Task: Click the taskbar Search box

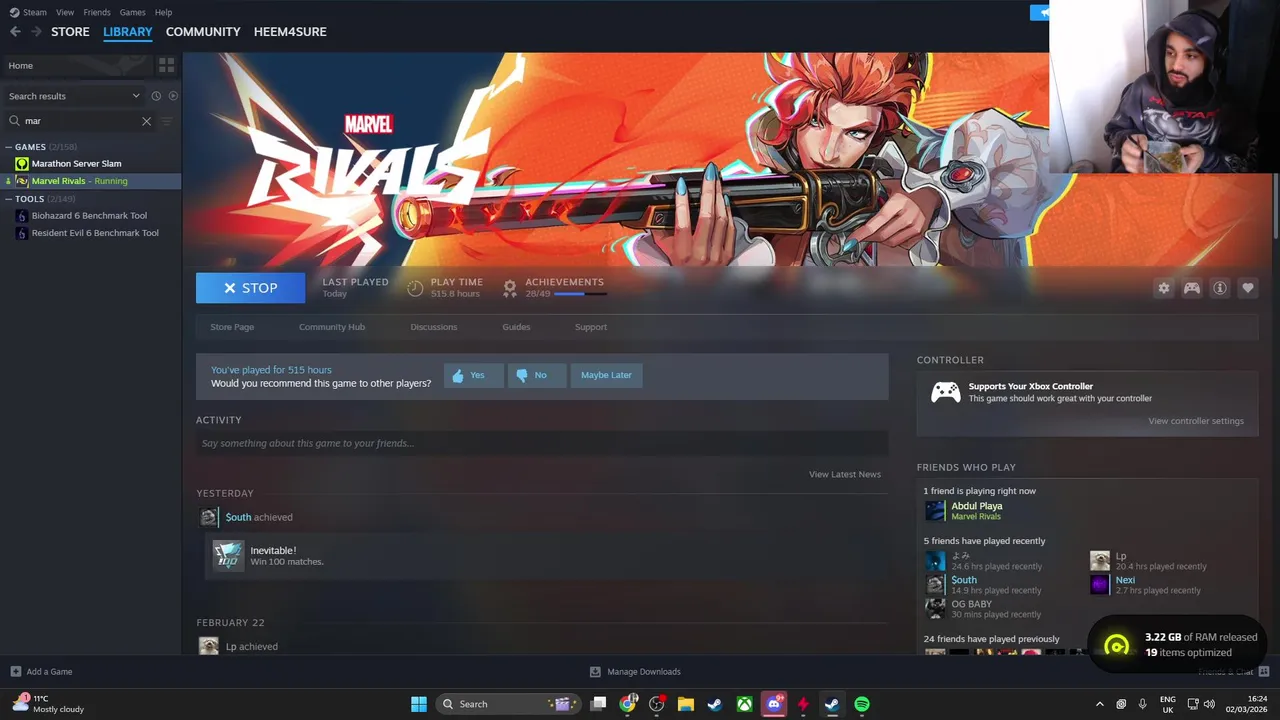Action: (507, 704)
